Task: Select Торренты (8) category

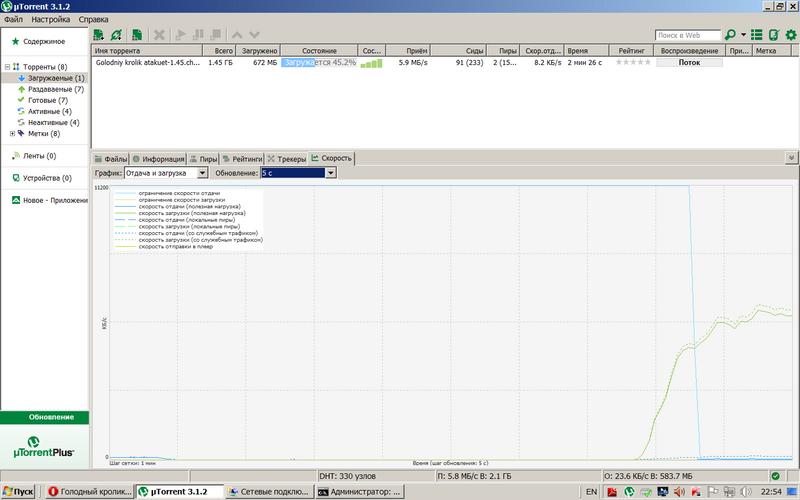Action: [x=45, y=67]
